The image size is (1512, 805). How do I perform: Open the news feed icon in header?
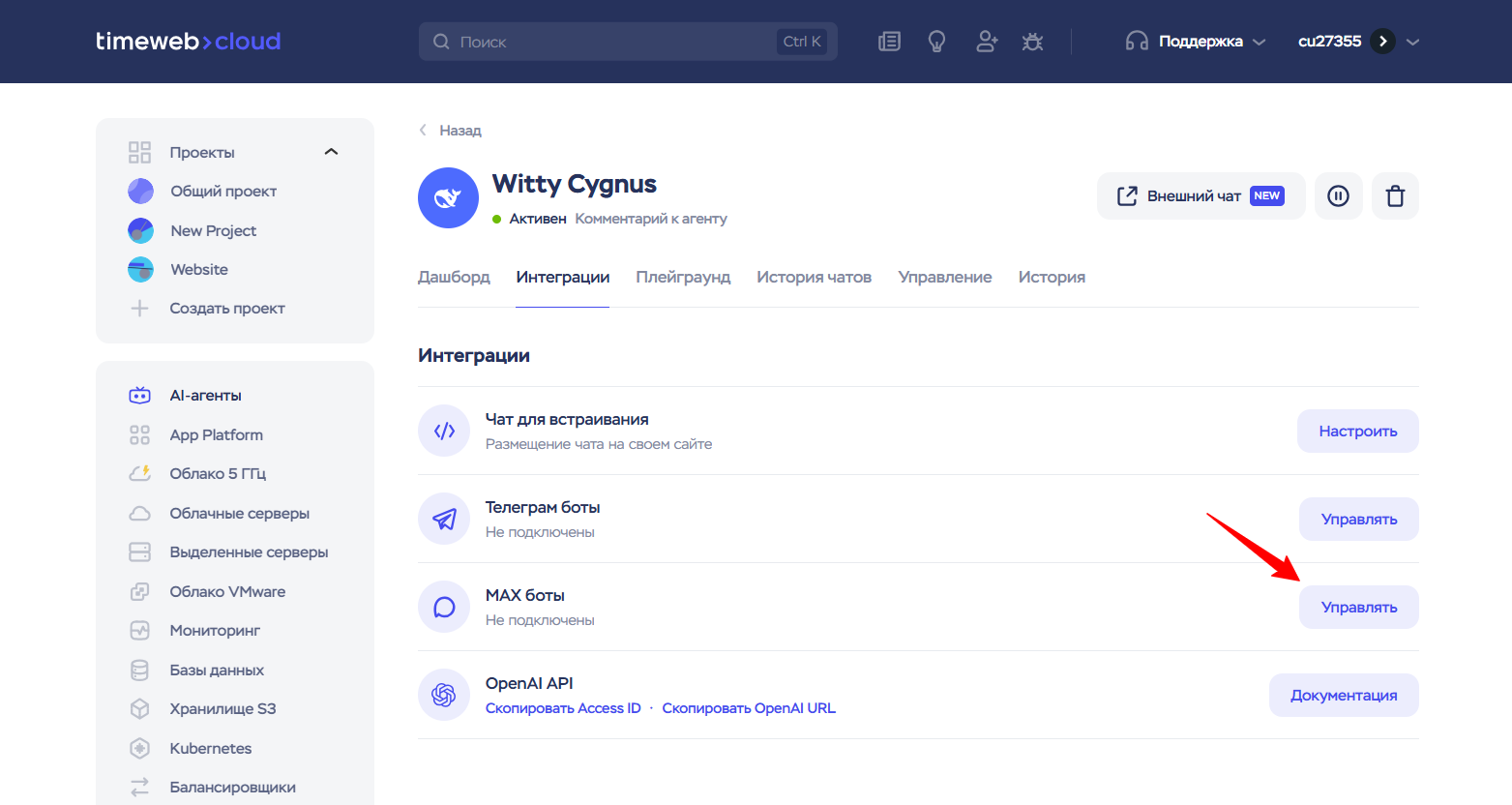[x=889, y=42]
